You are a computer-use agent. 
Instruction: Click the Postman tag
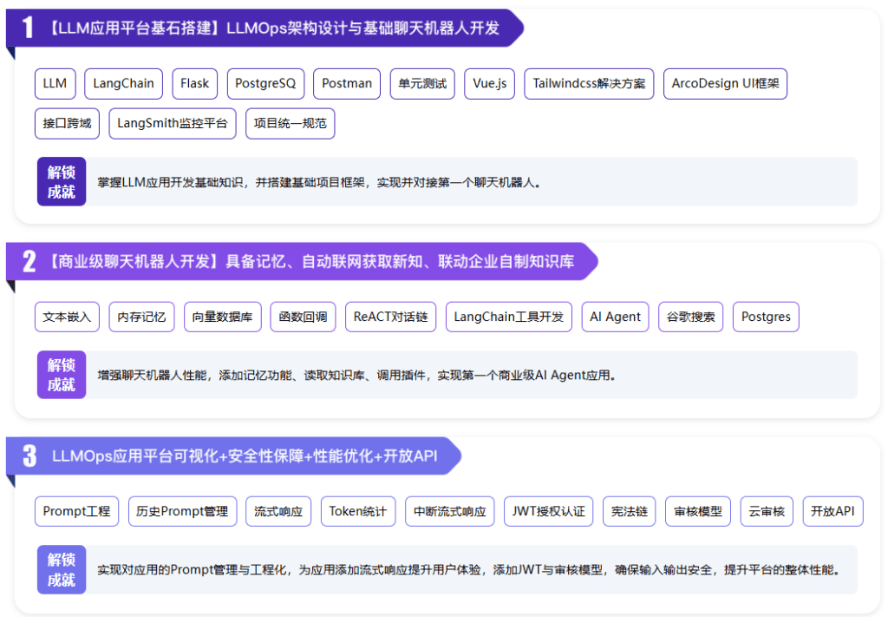(x=346, y=84)
